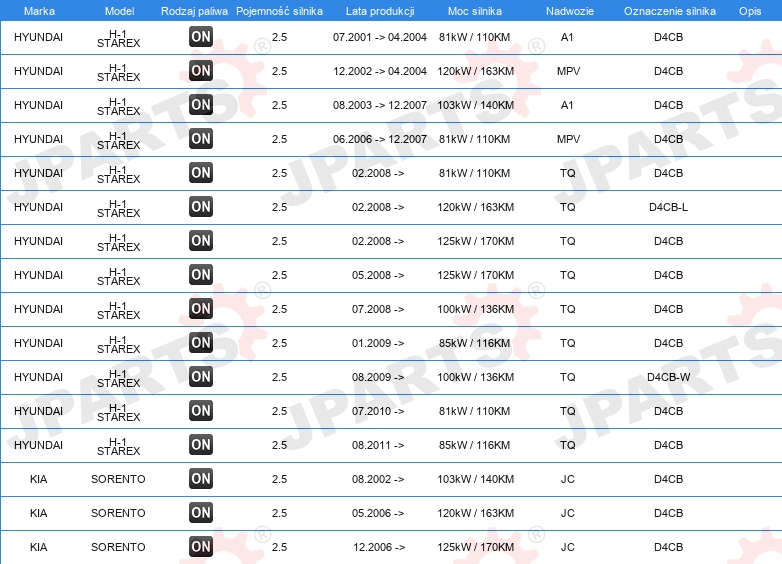
Task: Click 125kW / 170KM in the 12.2006 Sorento row
Action: pyautogui.click(x=475, y=547)
